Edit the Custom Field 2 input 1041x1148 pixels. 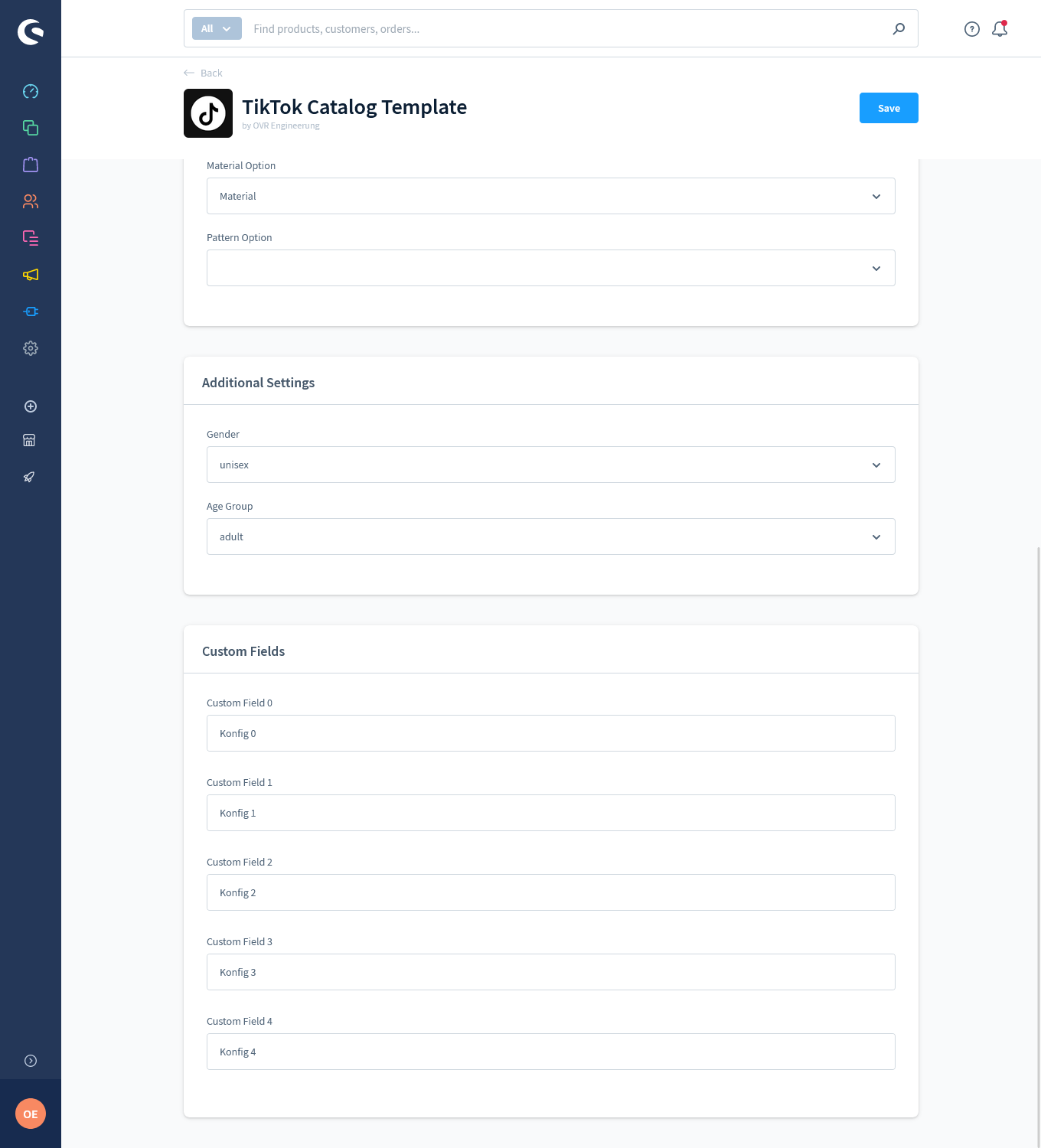pos(551,892)
